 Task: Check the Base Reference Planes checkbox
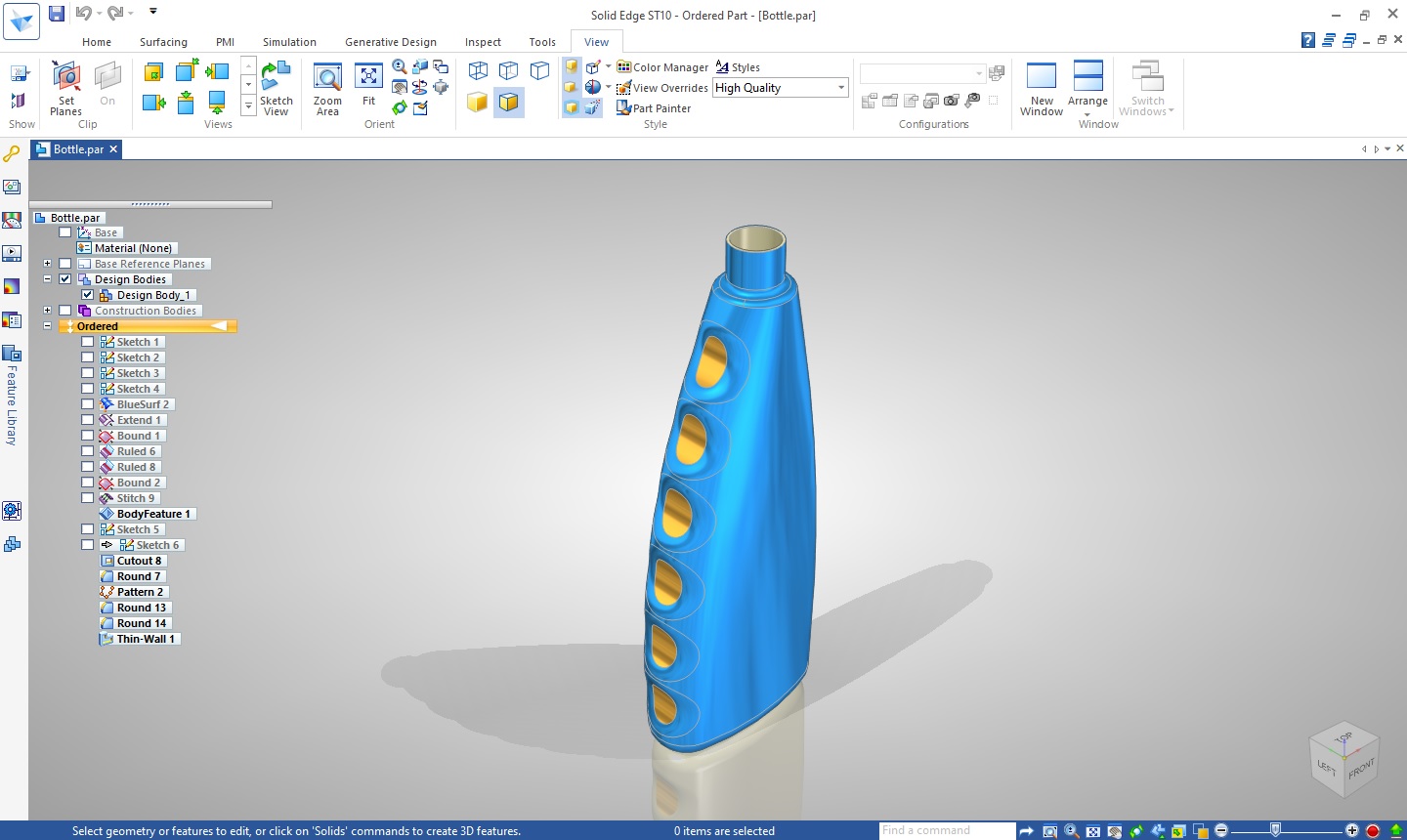click(x=65, y=264)
